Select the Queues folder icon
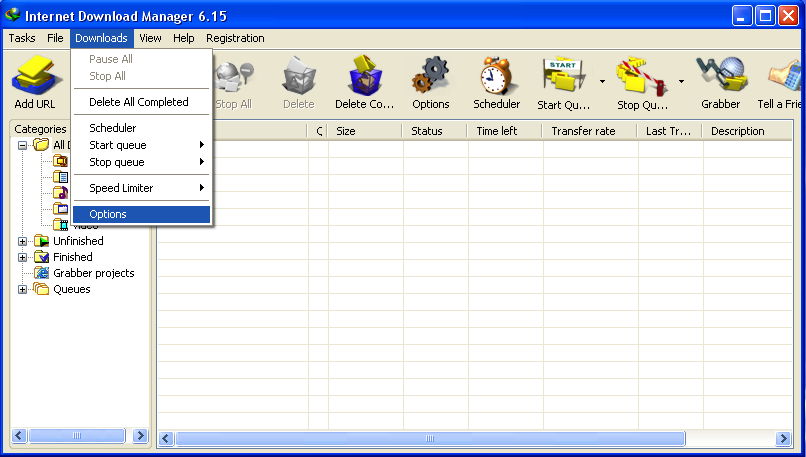The image size is (806, 457). 41,289
